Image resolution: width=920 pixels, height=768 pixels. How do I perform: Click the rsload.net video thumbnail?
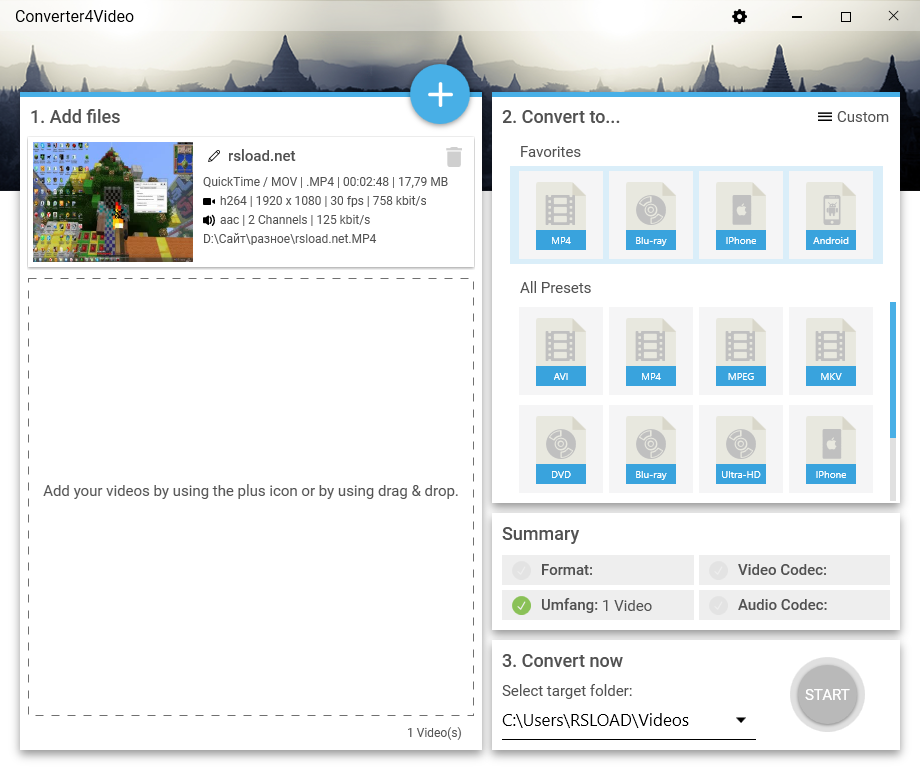point(113,200)
